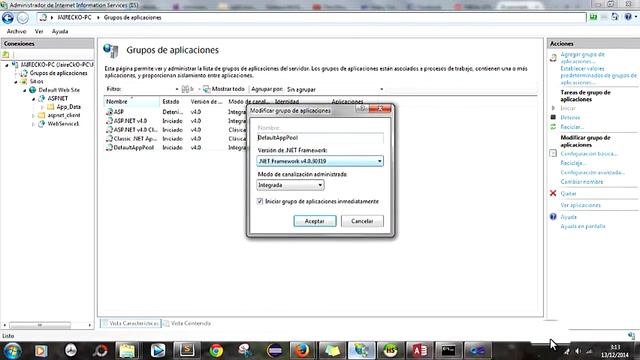Click the Nombre column header
The image size is (640, 360).
click(132, 102)
